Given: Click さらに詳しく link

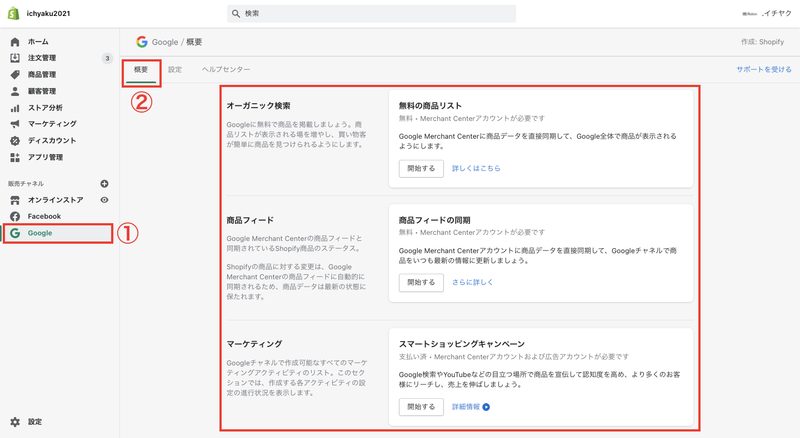Looking at the screenshot, I should click(472, 282).
